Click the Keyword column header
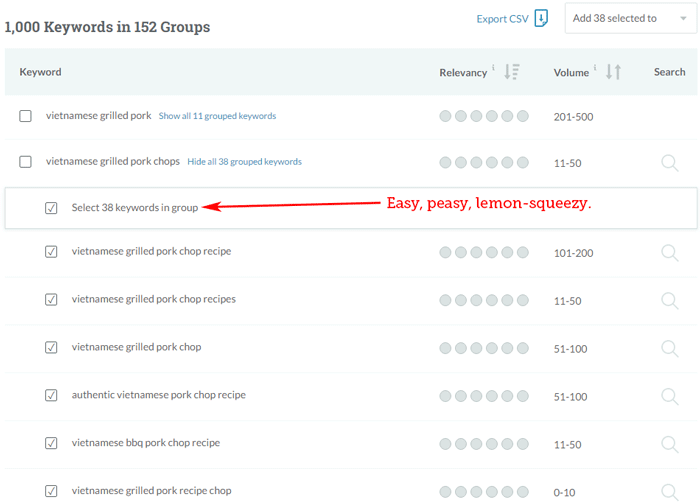 point(41,72)
